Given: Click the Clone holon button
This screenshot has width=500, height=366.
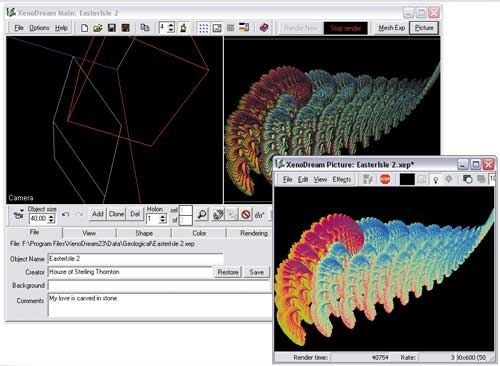Looking at the screenshot, I should coord(116,214).
